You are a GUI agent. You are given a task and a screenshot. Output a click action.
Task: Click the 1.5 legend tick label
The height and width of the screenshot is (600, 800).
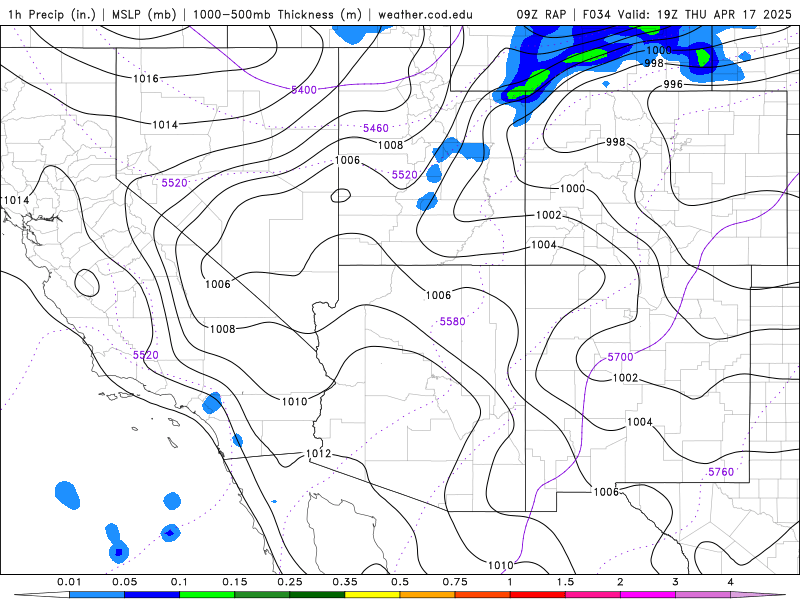pyautogui.click(x=565, y=582)
